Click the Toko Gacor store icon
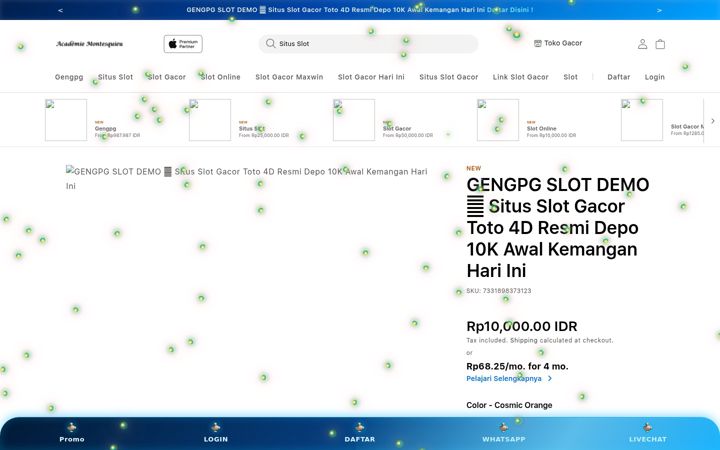 (538, 43)
